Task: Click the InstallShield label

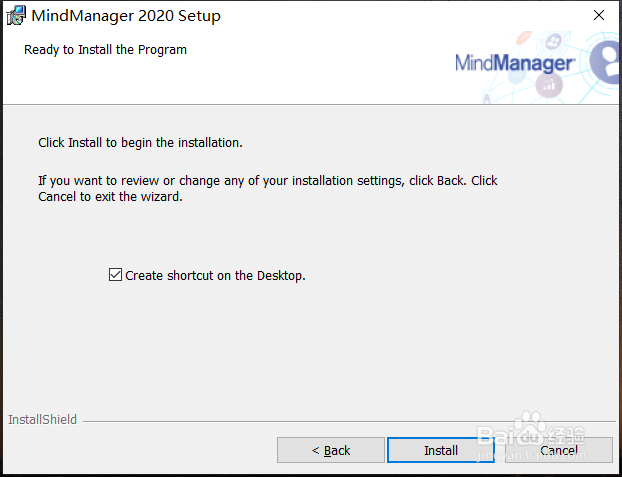Action: click(42, 420)
